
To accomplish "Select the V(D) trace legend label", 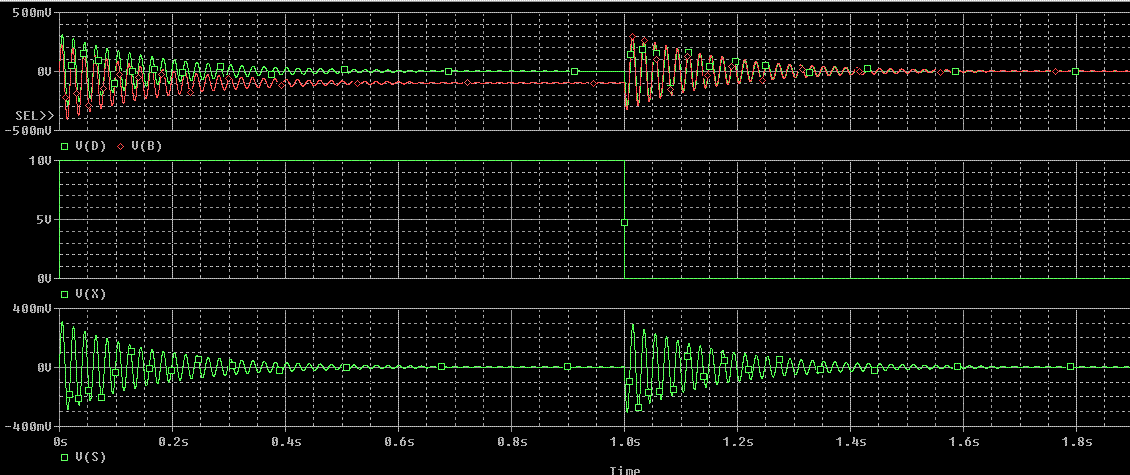I will click(x=90, y=146).
